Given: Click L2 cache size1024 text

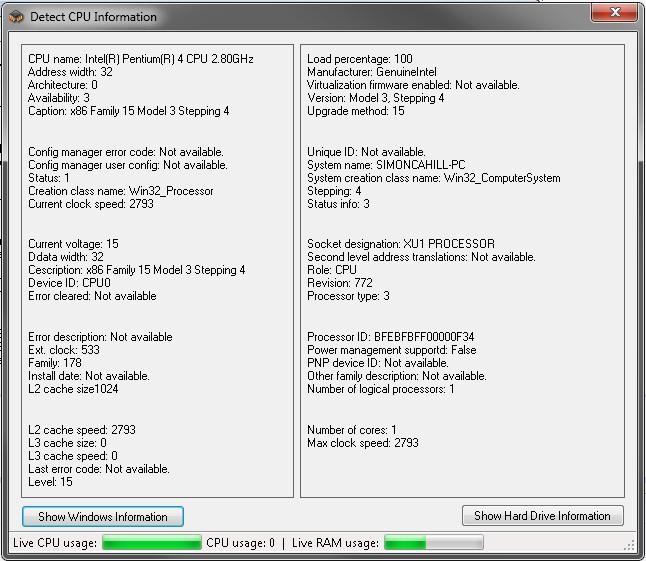Looking at the screenshot, I should coord(73,389).
